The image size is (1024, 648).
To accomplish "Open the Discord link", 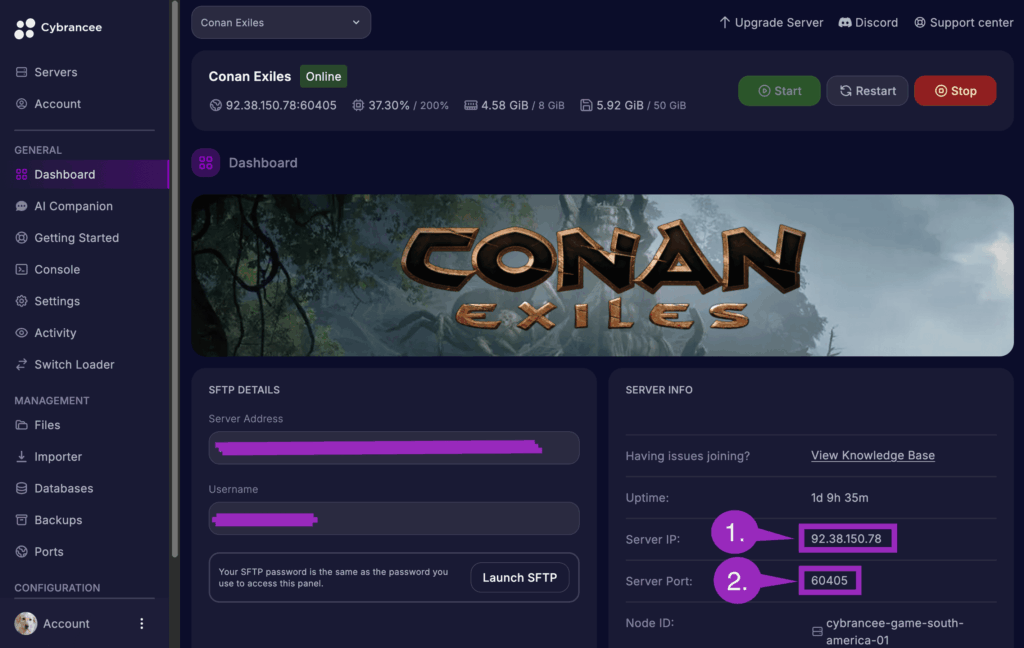I will tap(868, 22).
